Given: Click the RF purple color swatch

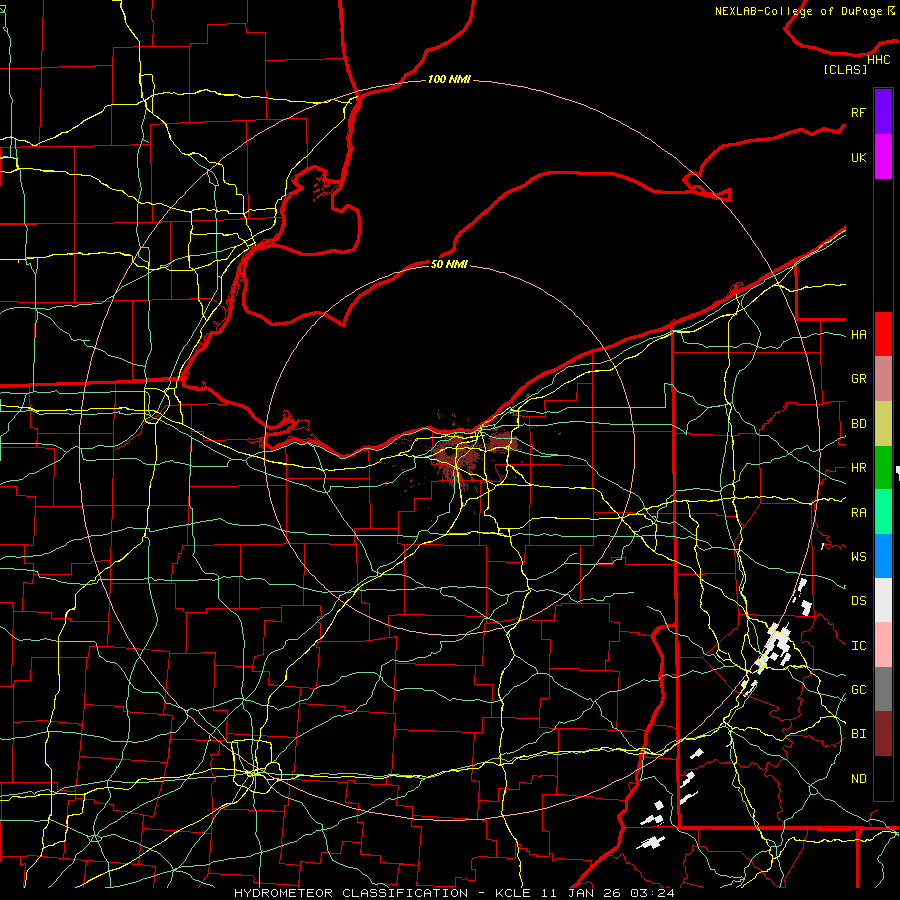Looking at the screenshot, I should point(883,112).
